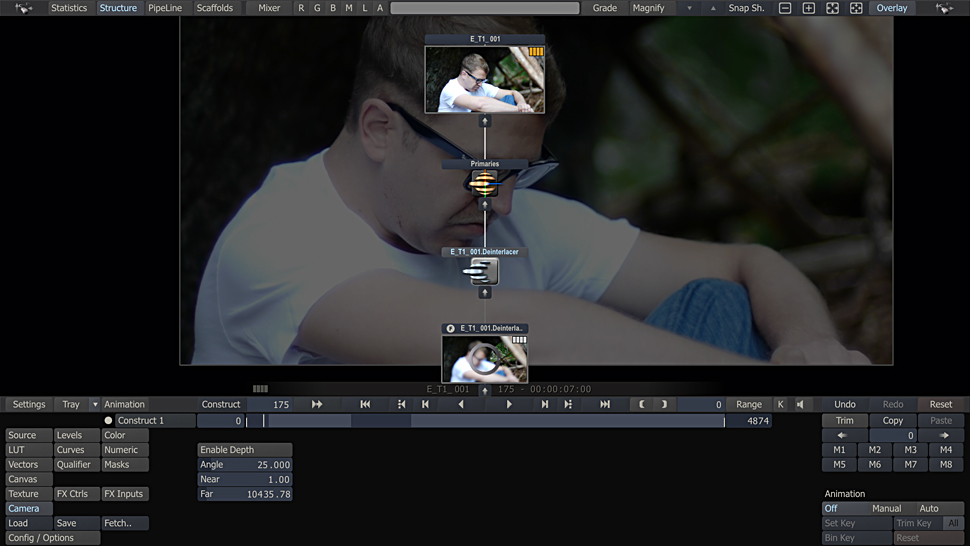Select the Primaries node icon
The image size is (970, 546).
[484, 182]
